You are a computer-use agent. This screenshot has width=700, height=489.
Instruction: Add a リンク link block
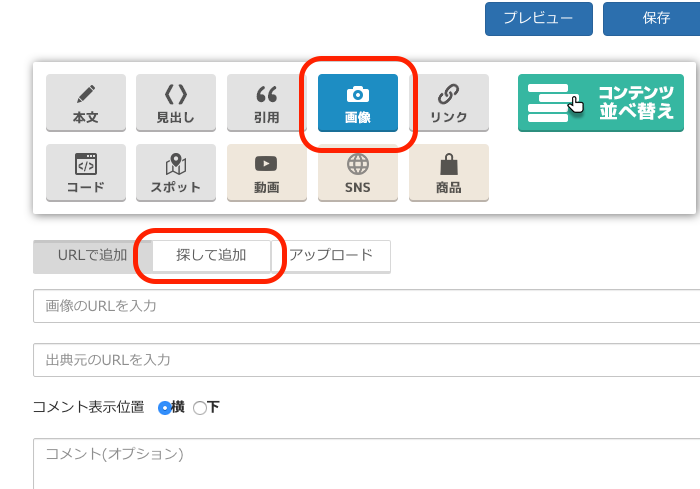(x=449, y=103)
